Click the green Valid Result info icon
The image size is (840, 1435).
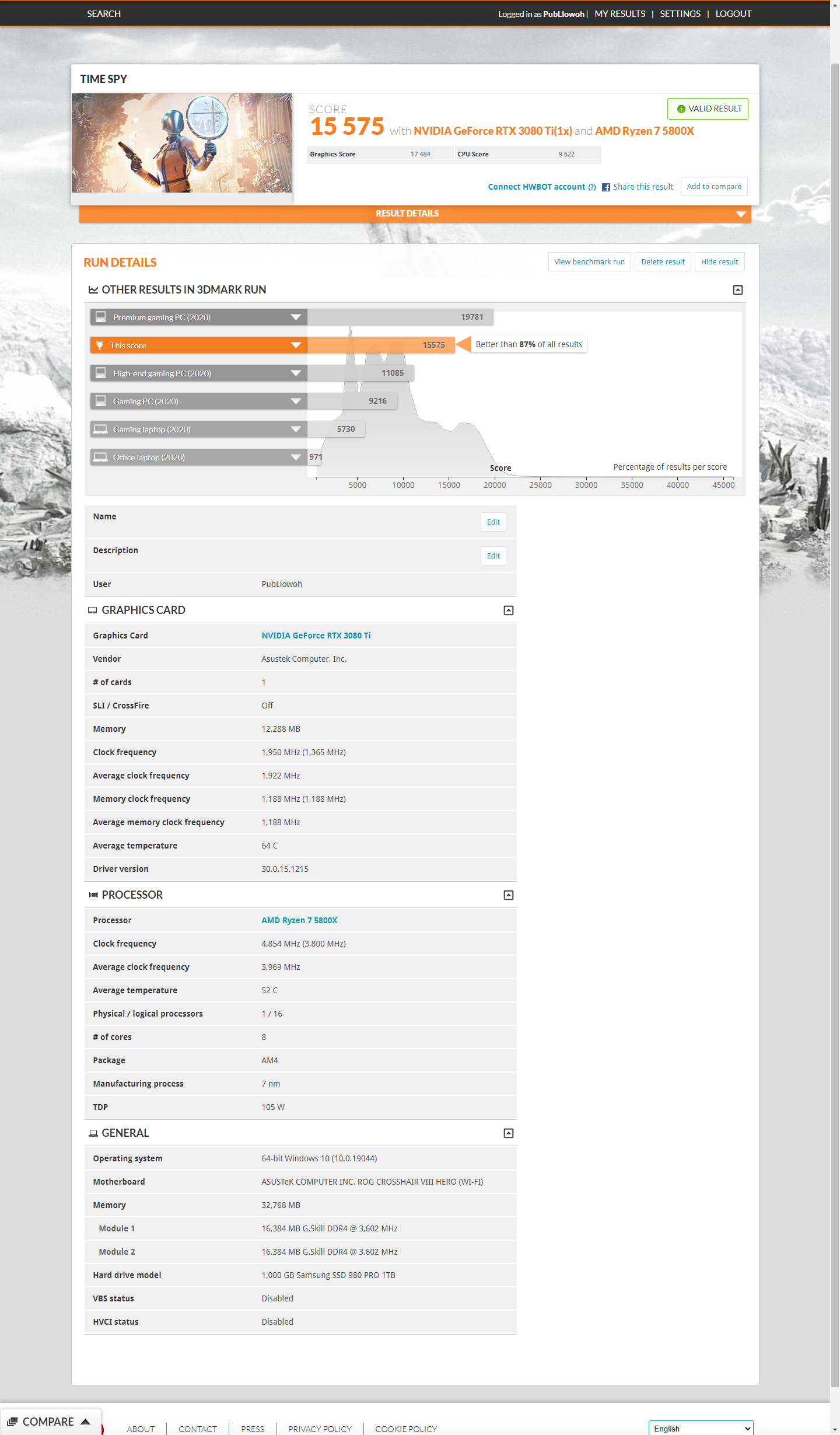pos(681,109)
